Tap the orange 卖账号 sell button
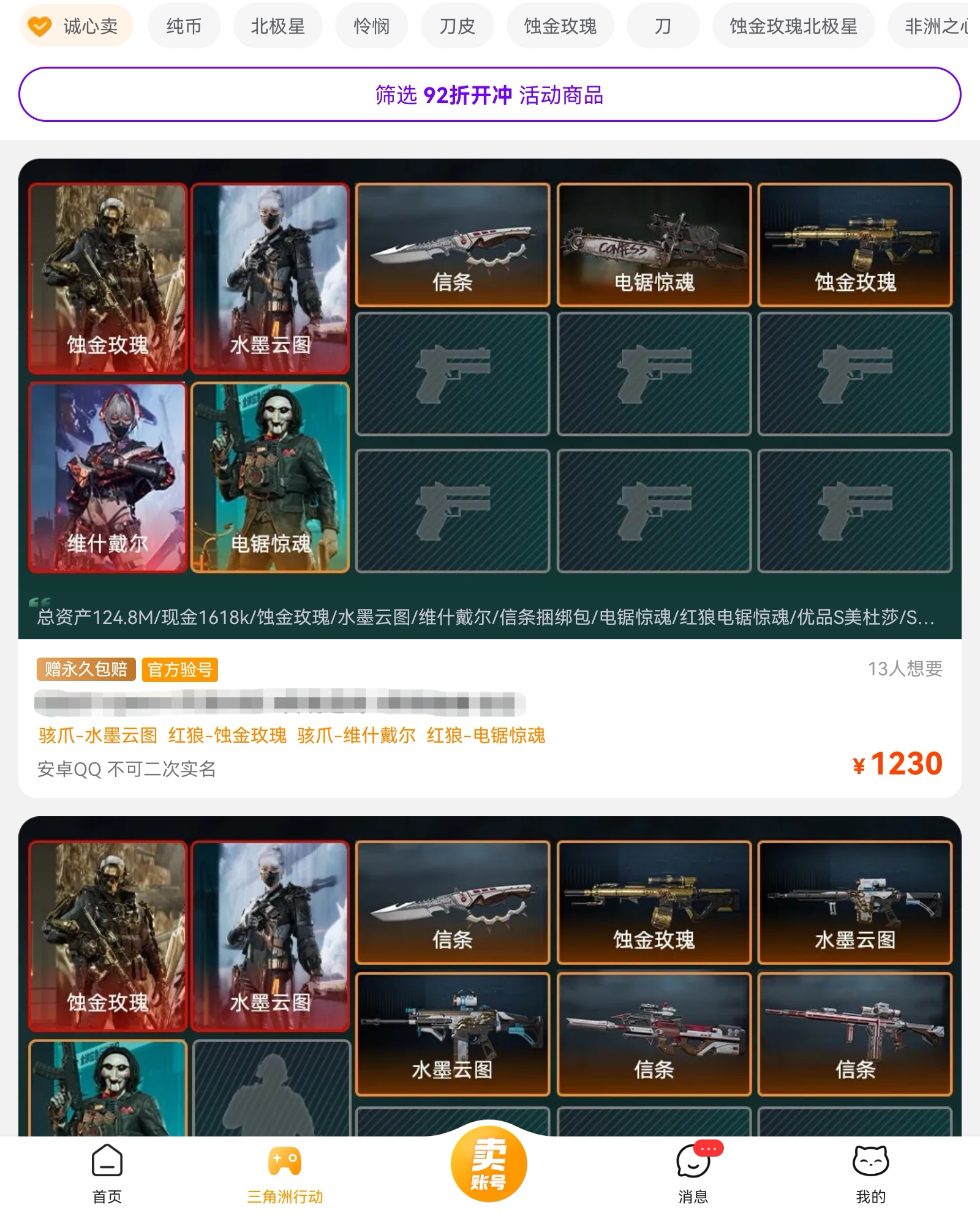Screen dimensions: 980x1213 (489, 1163)
